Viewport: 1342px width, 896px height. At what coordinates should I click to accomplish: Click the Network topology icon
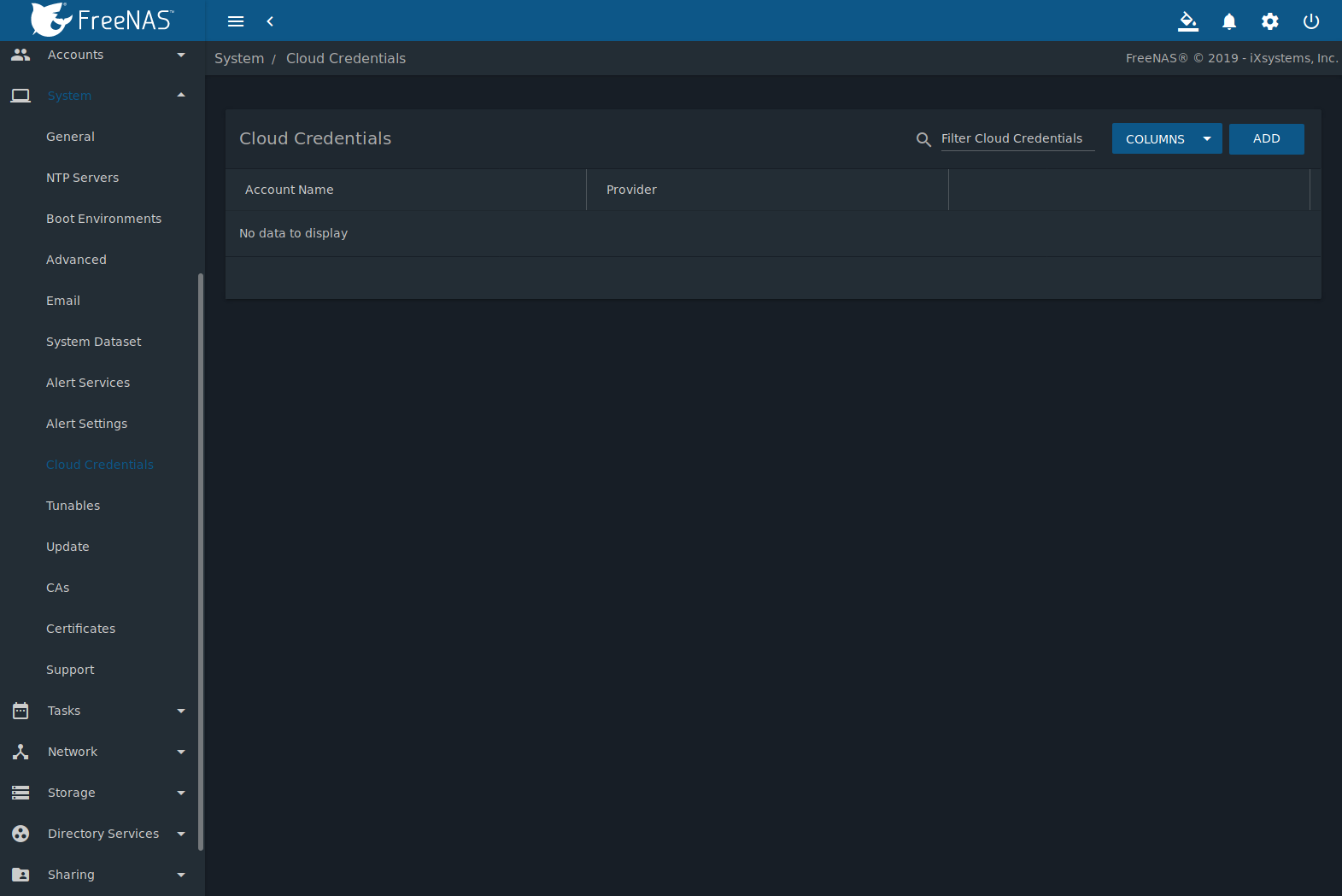[x=21, y=752]
